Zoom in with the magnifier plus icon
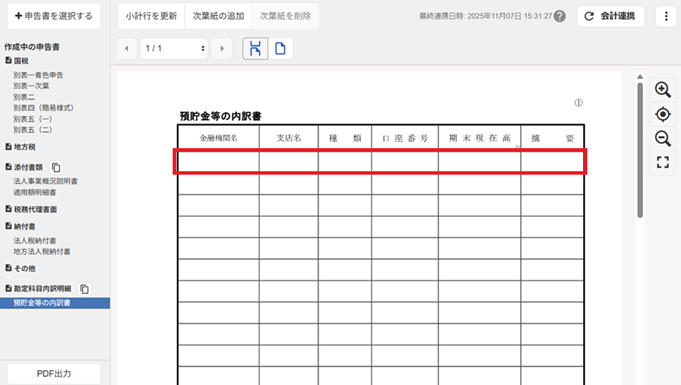Image resolution: width=681 pixels, height=385 pixels. [x=663, y=90]
